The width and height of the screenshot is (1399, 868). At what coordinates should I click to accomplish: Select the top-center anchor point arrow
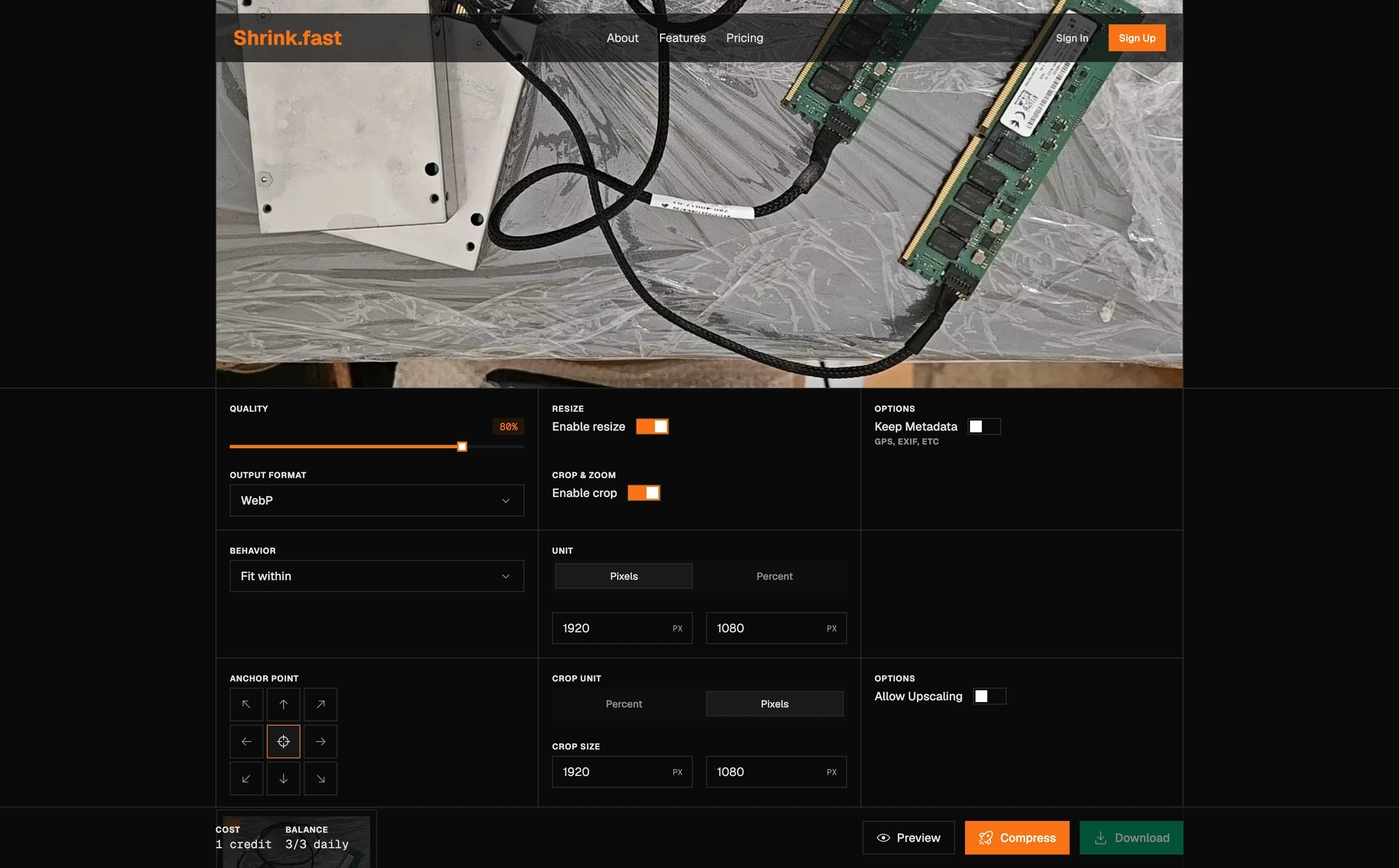pos(284,705)
